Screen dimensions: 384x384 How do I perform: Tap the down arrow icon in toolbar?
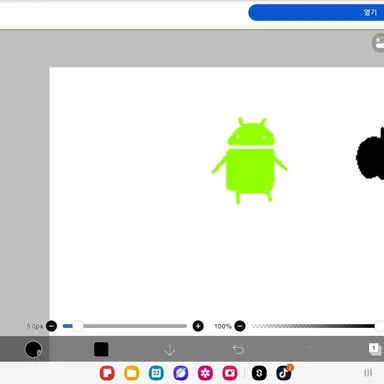point(170,350)
